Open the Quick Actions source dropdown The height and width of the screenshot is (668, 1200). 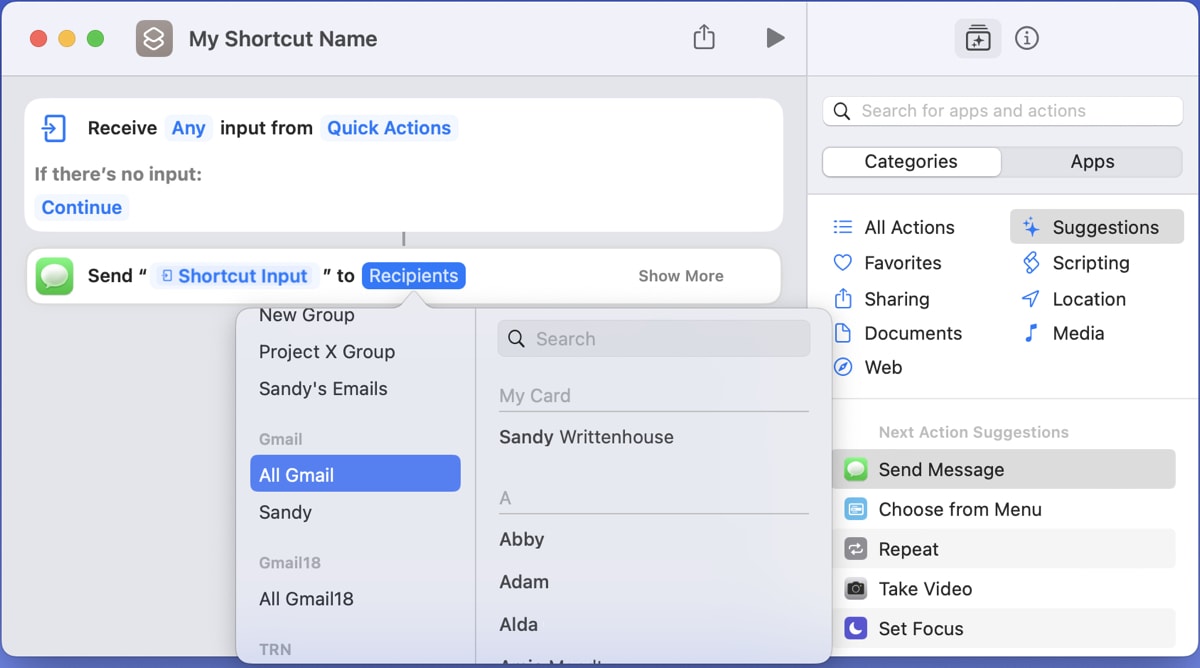click(x=389, y=128)
